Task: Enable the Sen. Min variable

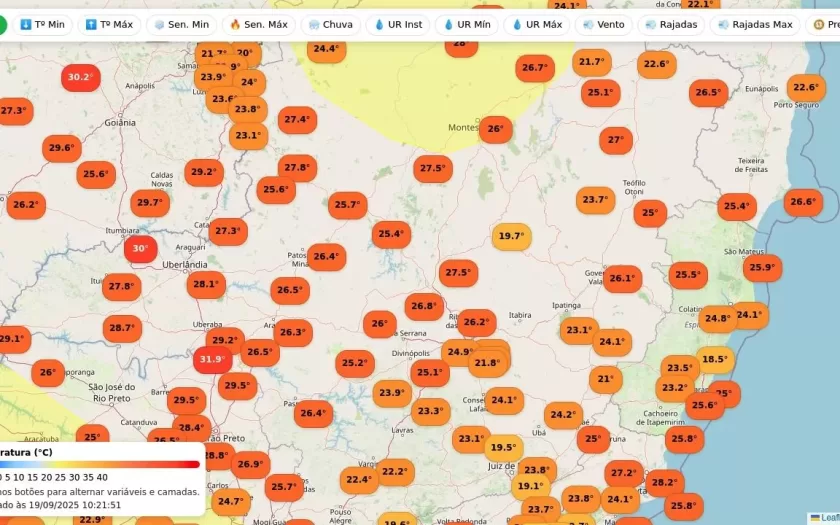Action: (181, 24)
